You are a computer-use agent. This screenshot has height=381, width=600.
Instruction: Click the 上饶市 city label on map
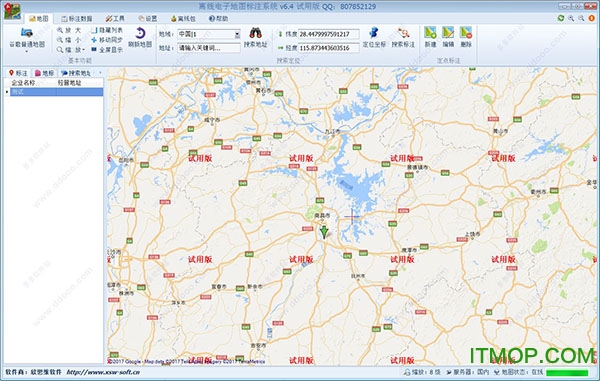(x=472, y=234)
